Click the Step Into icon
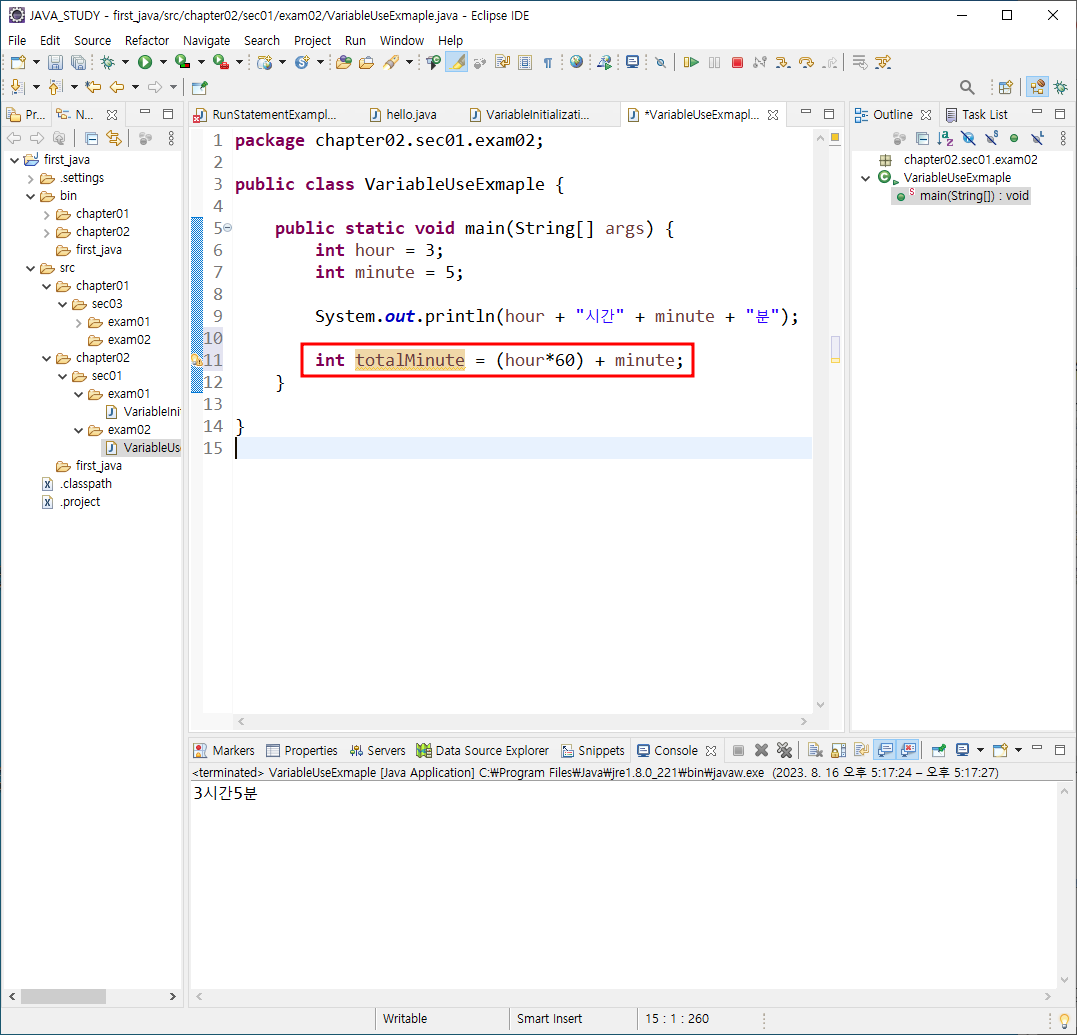Screen dimensions: 1077x1035 [x=782, y=62]
